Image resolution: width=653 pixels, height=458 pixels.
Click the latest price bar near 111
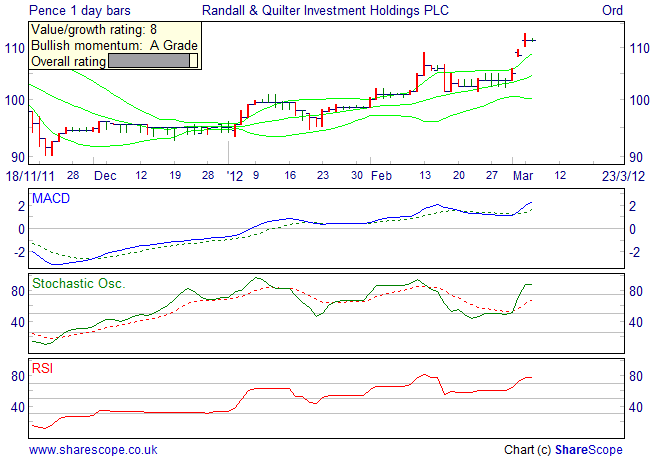pyautogui.click(x=532, y=40)
